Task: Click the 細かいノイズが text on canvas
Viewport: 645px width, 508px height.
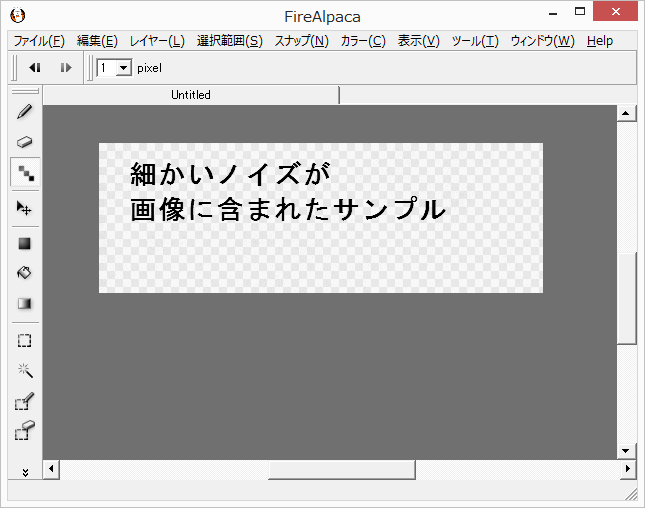Action: [x=230, y=174]
